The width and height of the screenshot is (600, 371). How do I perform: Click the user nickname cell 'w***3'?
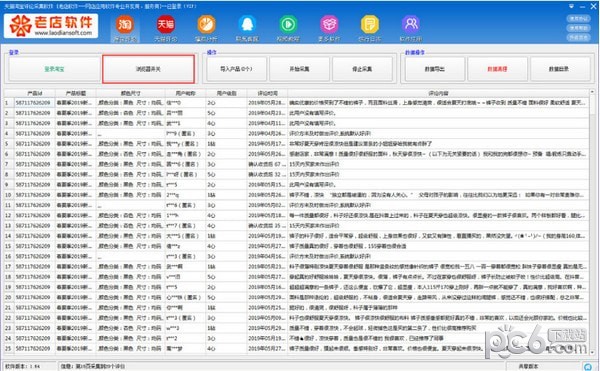click(185, 328)
